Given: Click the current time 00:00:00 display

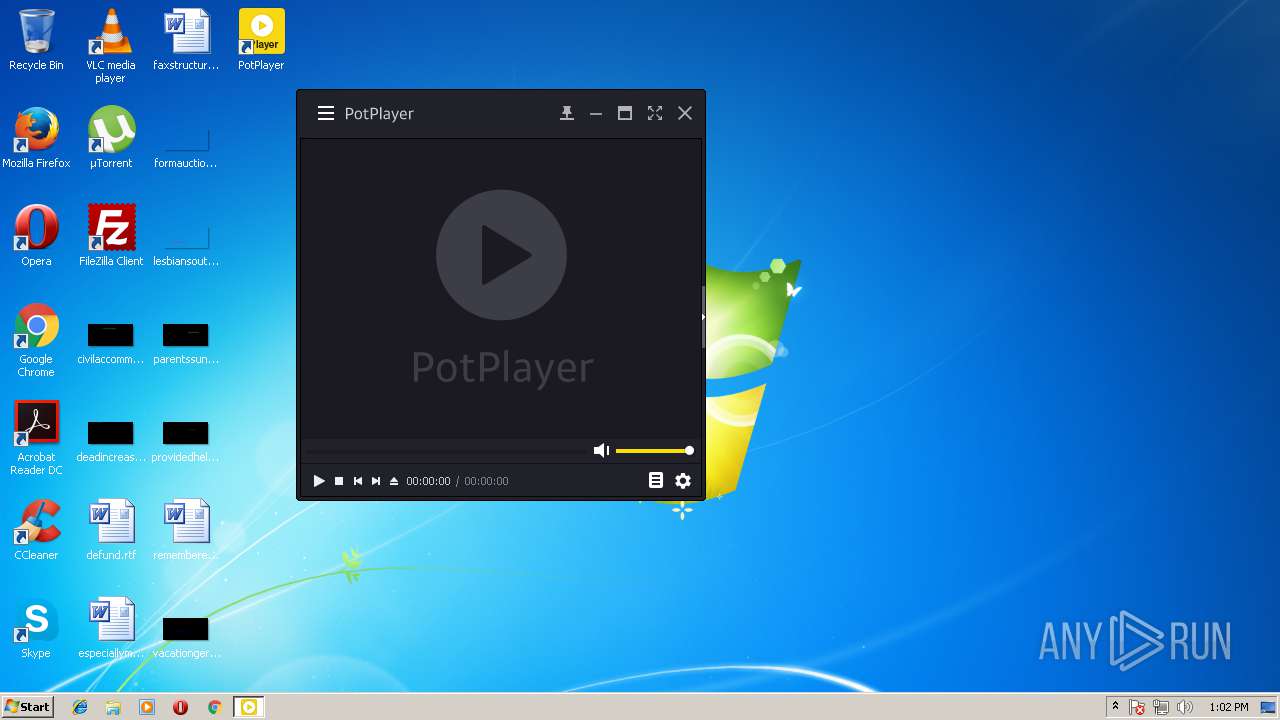Looking at the screenshot, I should point(428,481).
